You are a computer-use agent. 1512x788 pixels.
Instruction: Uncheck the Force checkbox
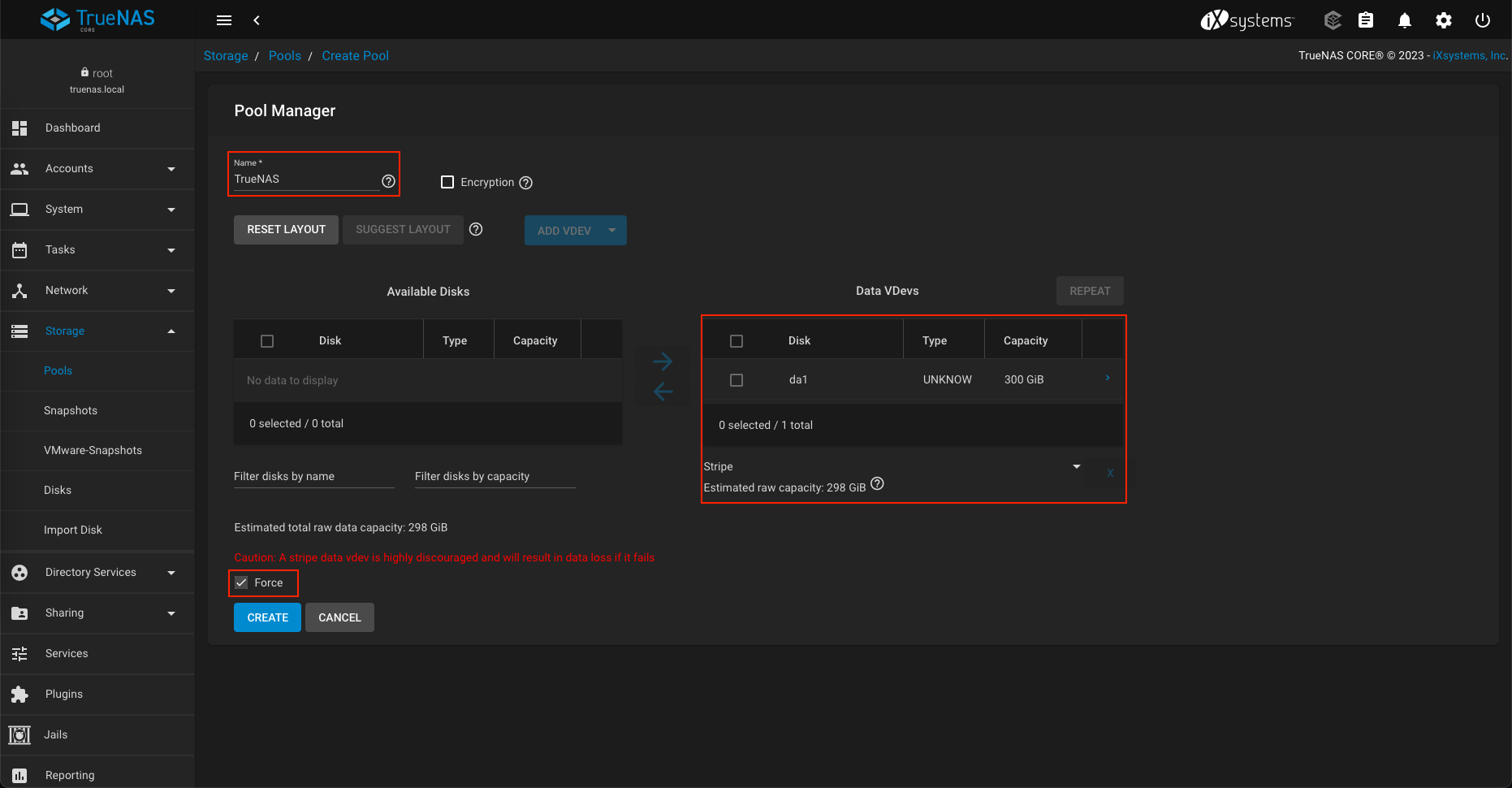click(242, 582)
